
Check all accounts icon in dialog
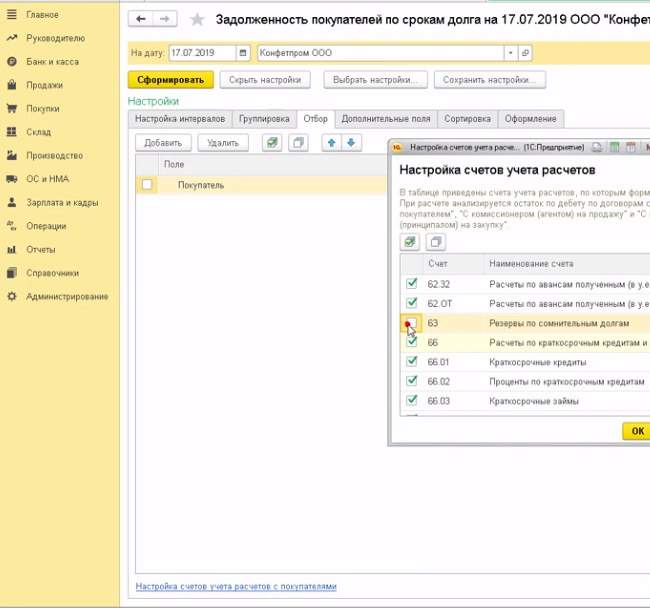click(410, 242)
